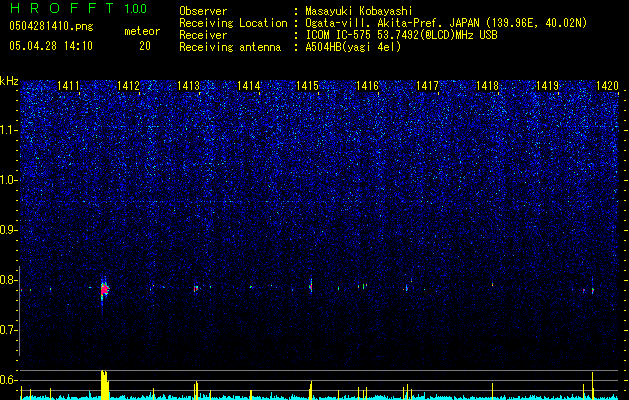Click the meteor count value 20

tap(145, 46)
